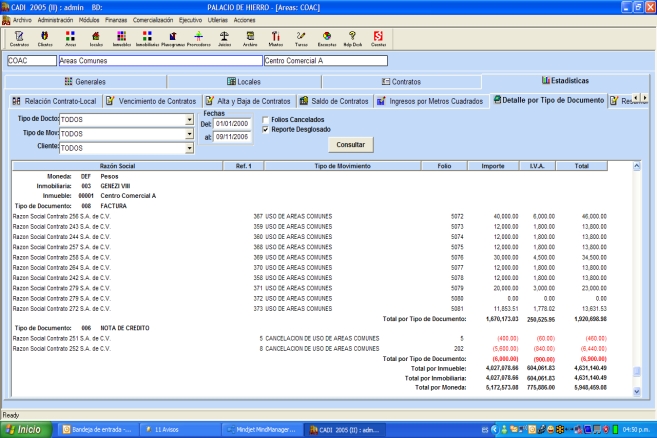657x438 pixels.
Task: Open the Areas module icon
Action: tap(70, 38)
